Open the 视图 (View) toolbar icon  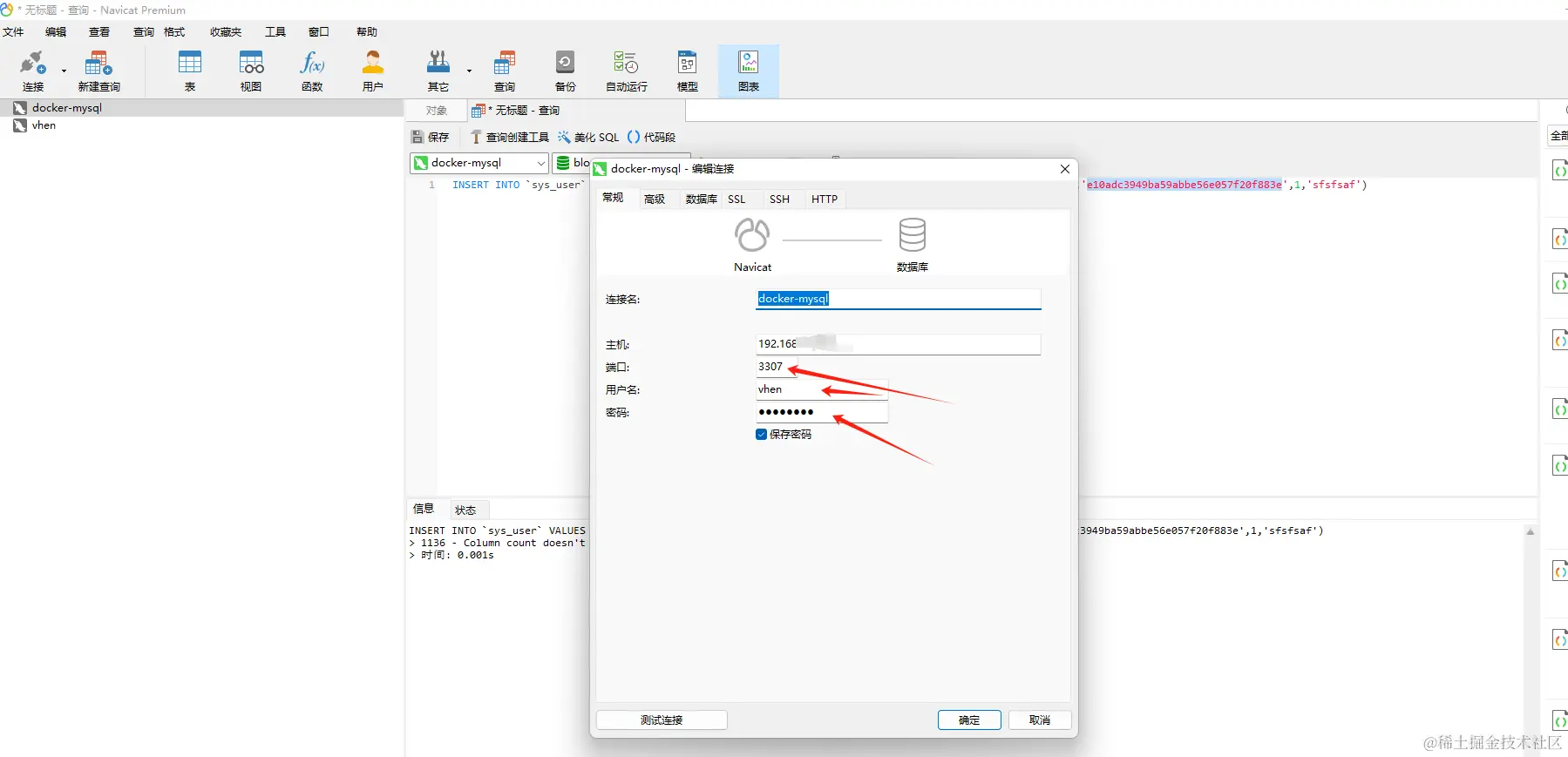tap(251, 71)
